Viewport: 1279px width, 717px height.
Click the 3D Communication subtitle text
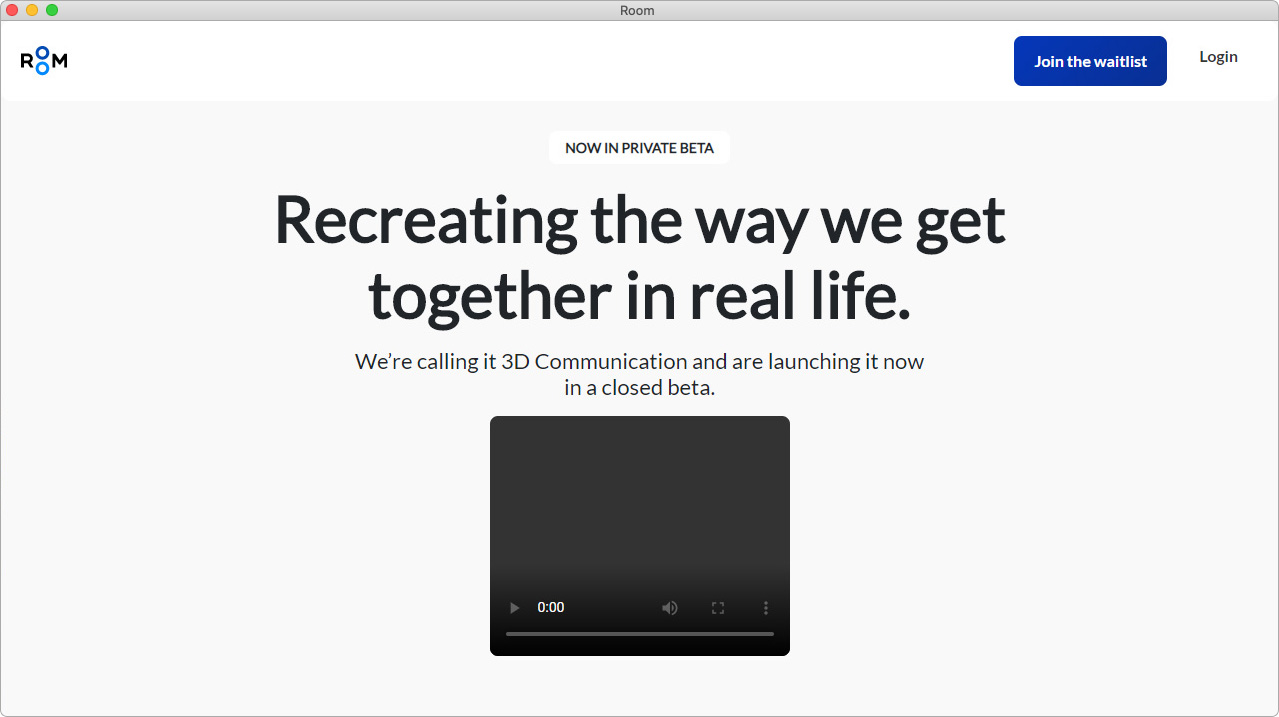point(639,373)
